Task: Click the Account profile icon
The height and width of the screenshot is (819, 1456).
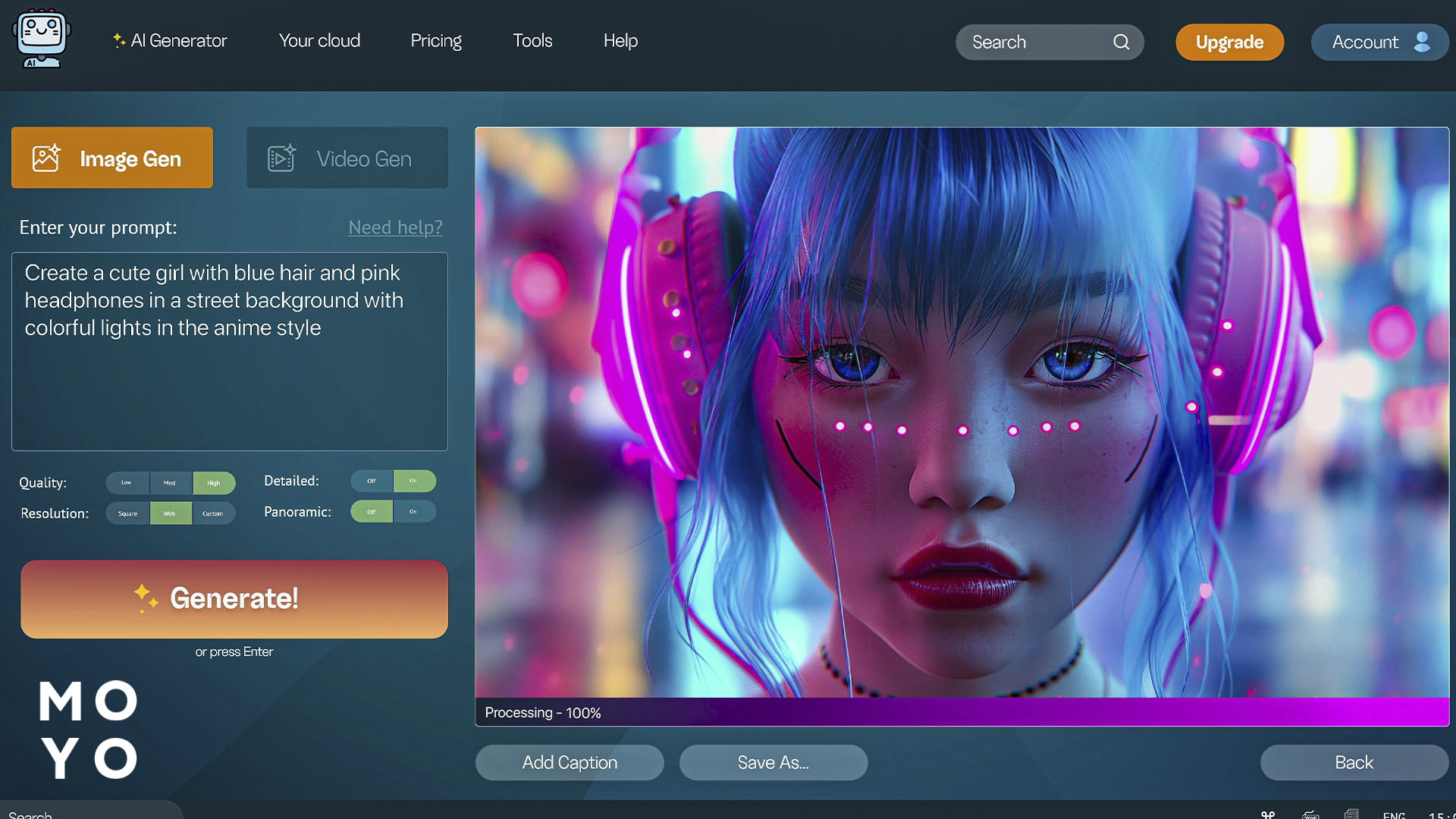Action: (1422, 42)
